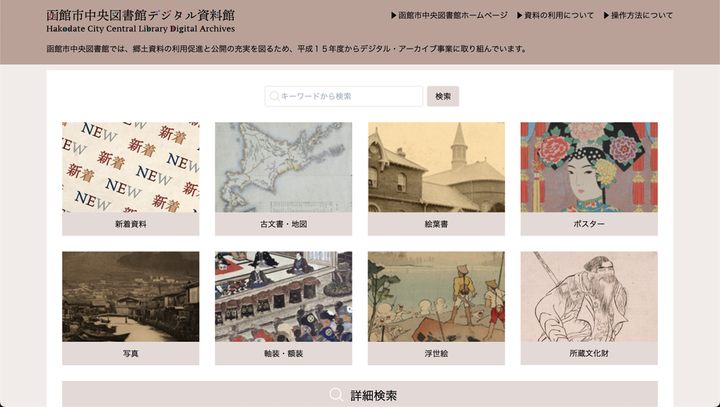Click the キーワードから検索 input field
Image resolution: width=720 pixels, height=407 pixels.
344,96
